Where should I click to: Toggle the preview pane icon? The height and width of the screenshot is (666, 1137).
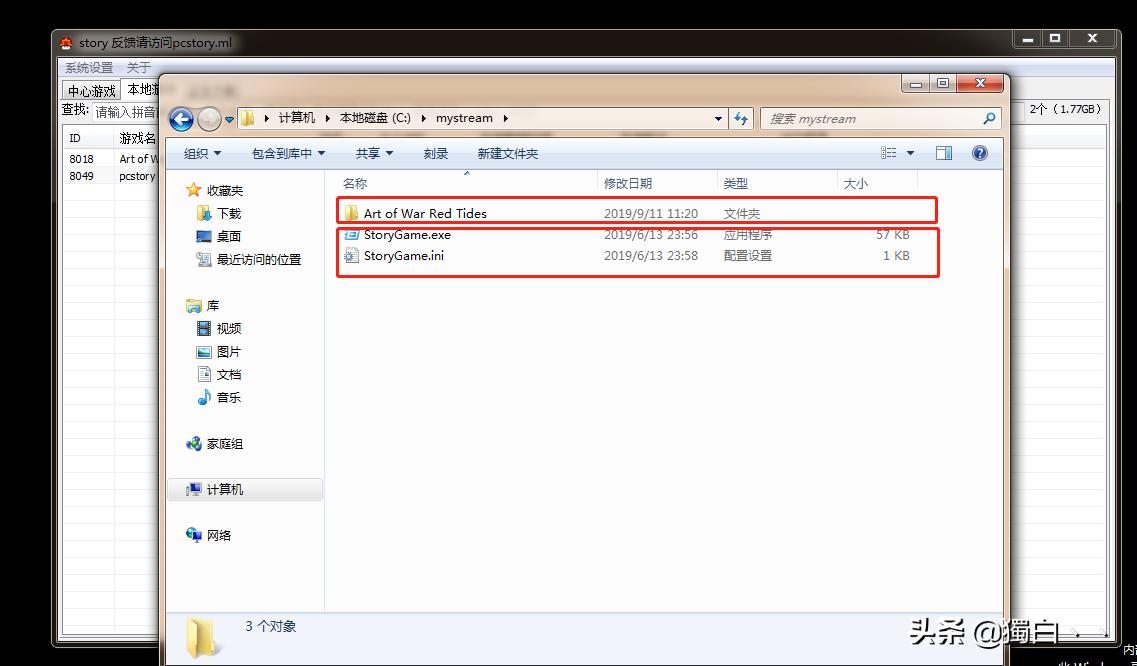click(943, 152)
